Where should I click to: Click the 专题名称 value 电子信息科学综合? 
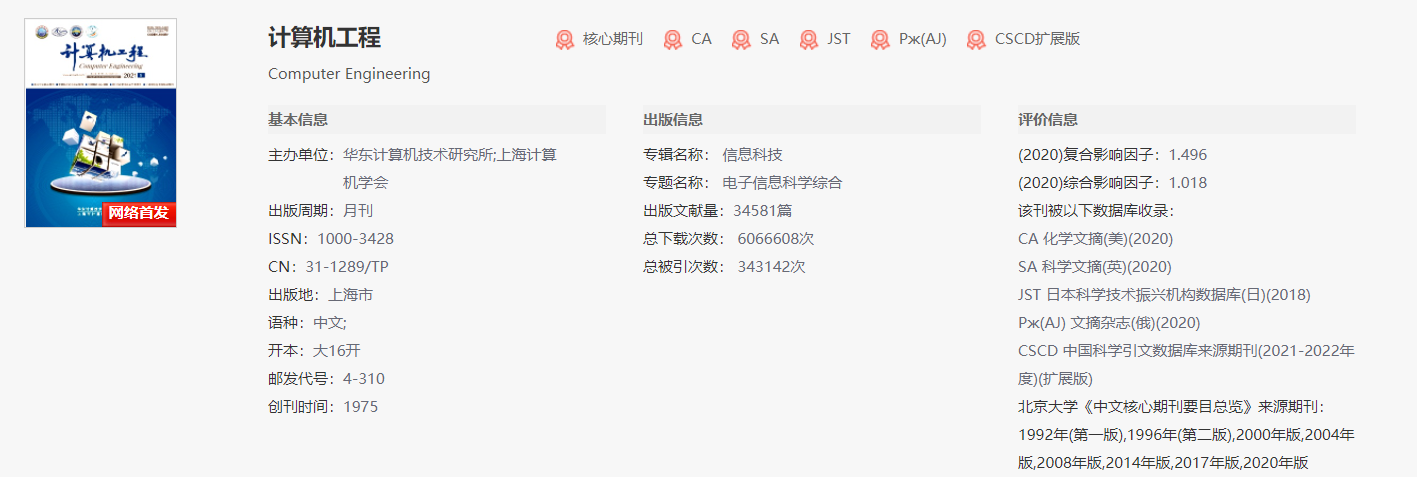783,183
